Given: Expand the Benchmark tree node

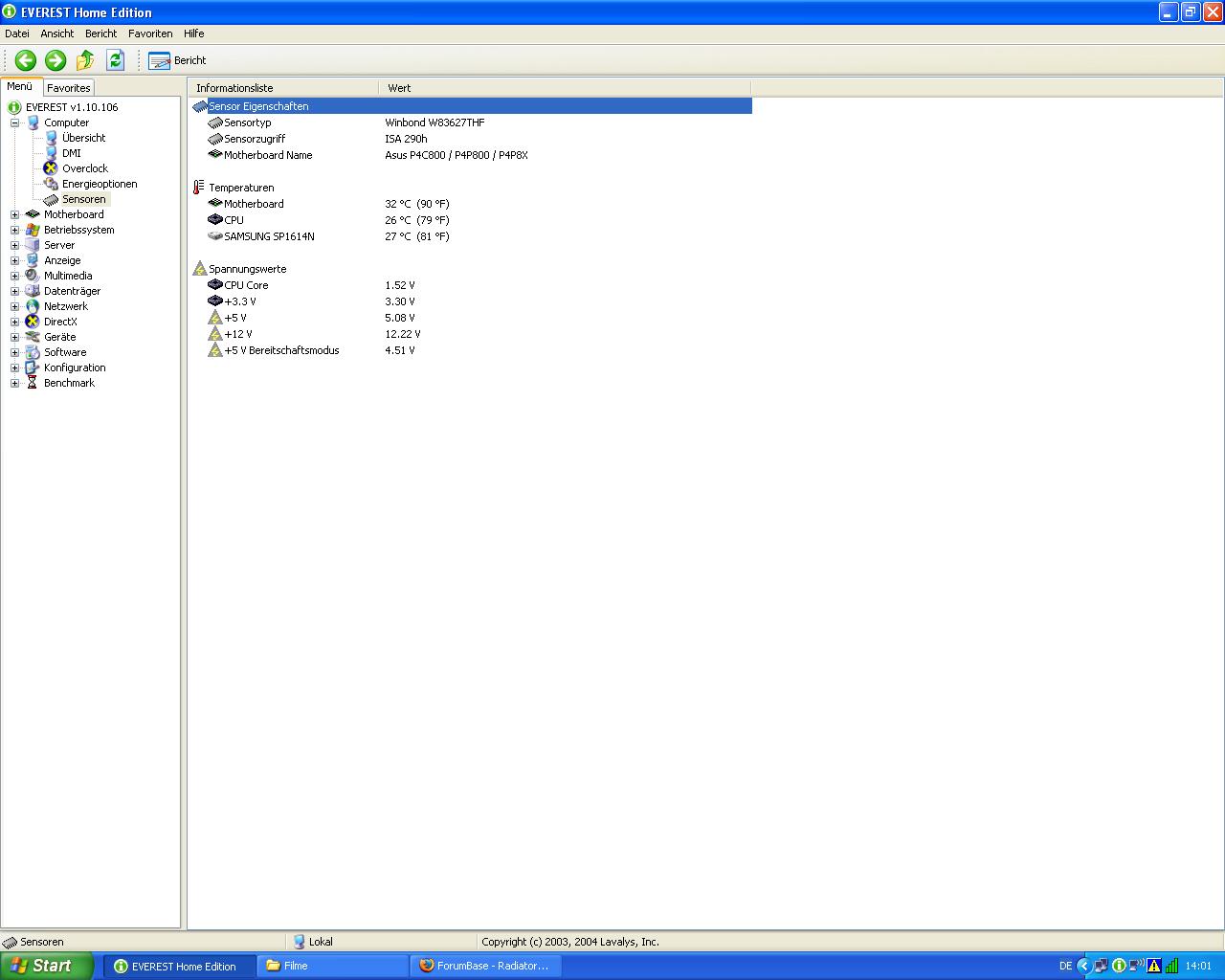Looking at the screenshot, I should pos(14,383).
